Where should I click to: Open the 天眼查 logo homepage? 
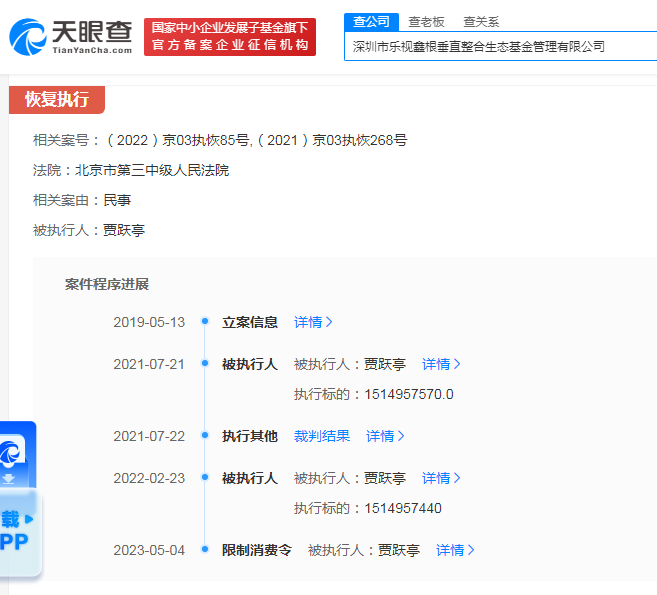tap(70, 37)
